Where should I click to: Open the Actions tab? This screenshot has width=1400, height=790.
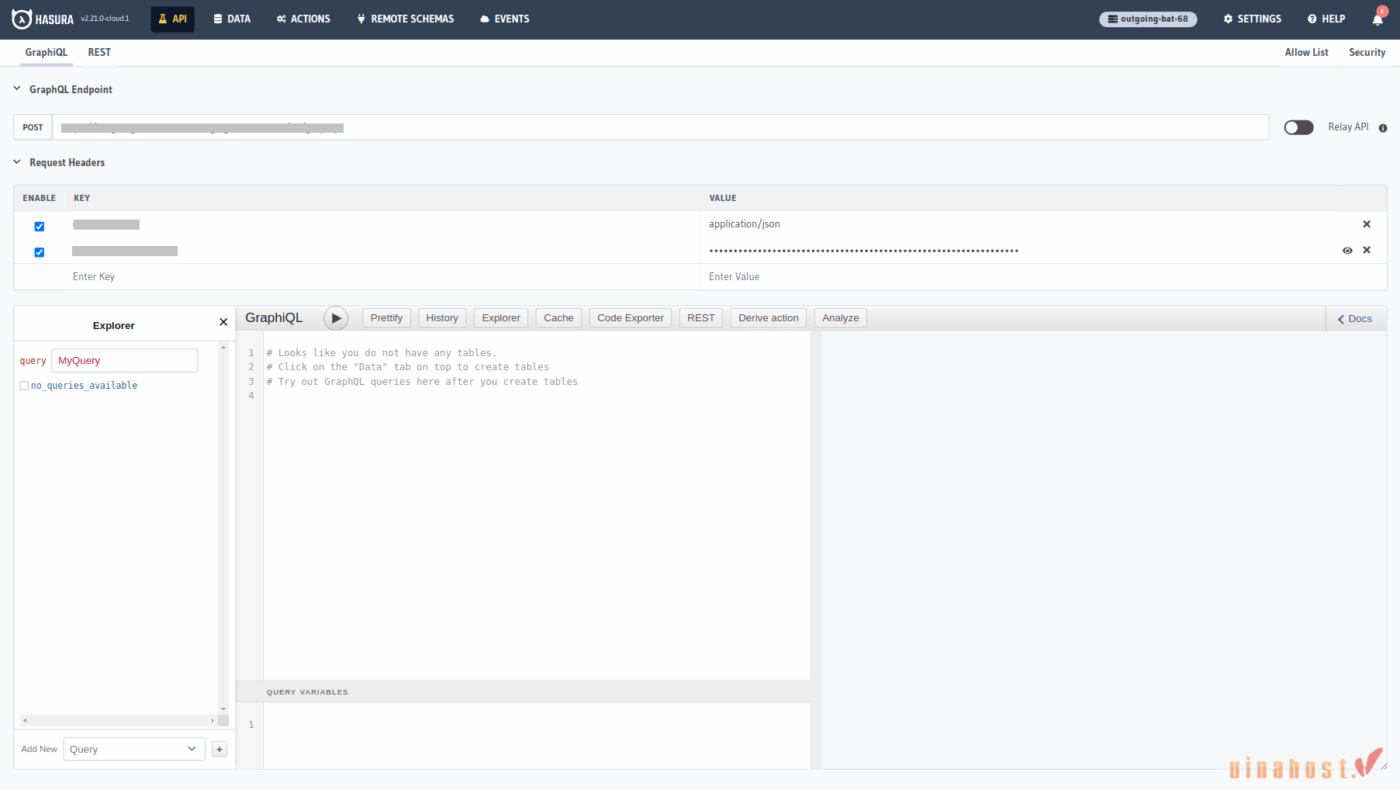coord(304,19)
